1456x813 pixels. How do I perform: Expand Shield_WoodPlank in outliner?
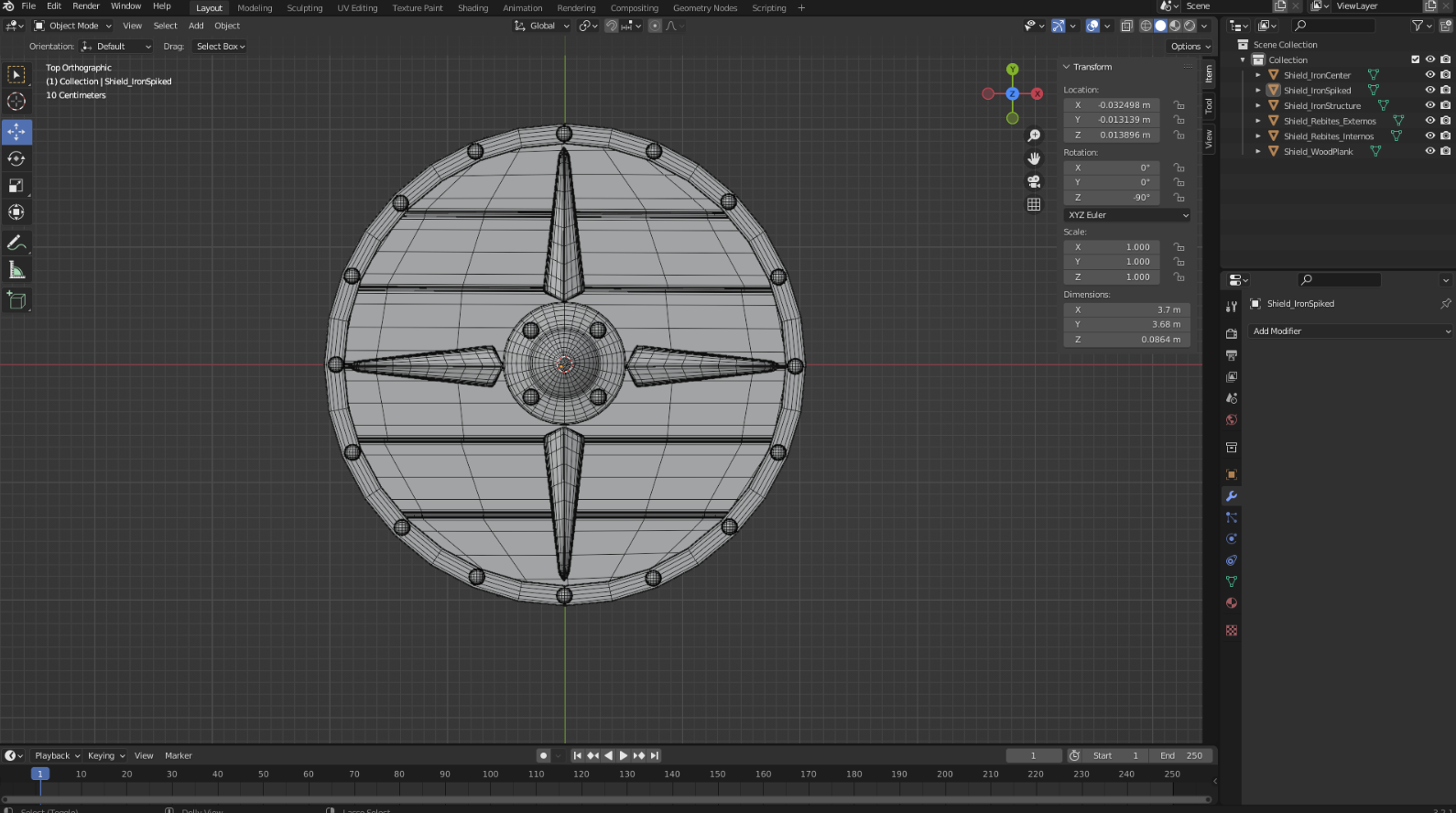(x=1258, y=151)
